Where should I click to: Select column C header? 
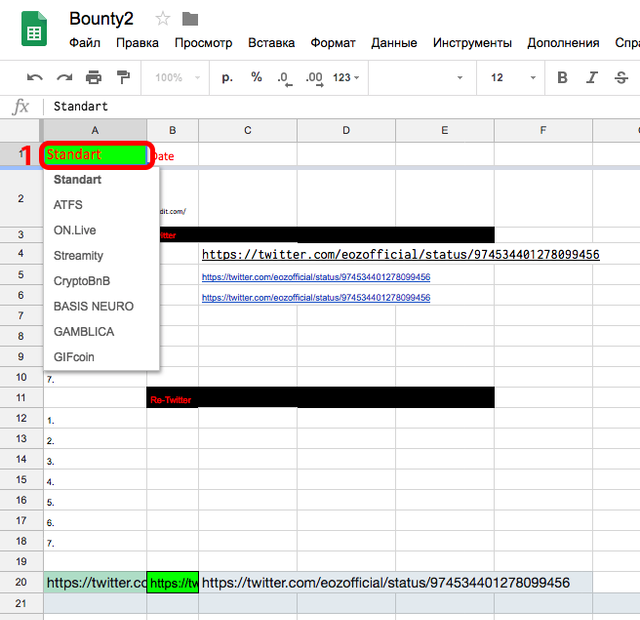pyautogui.click(x=248, y=130)
